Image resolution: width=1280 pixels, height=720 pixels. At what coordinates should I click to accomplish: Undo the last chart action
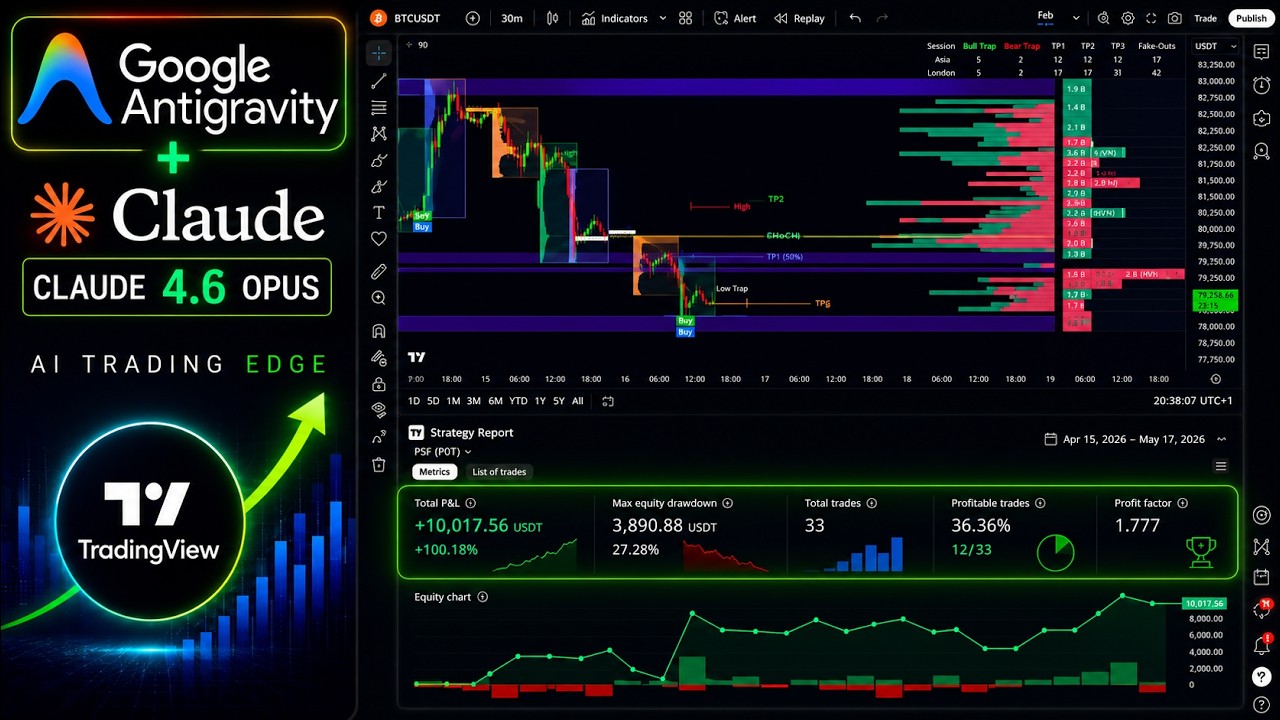(x=855, y=18)
